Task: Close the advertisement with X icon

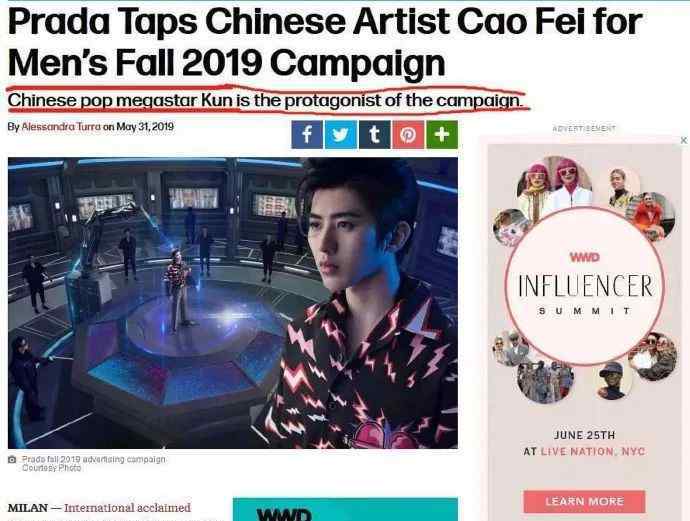Action: click(683, 140)
